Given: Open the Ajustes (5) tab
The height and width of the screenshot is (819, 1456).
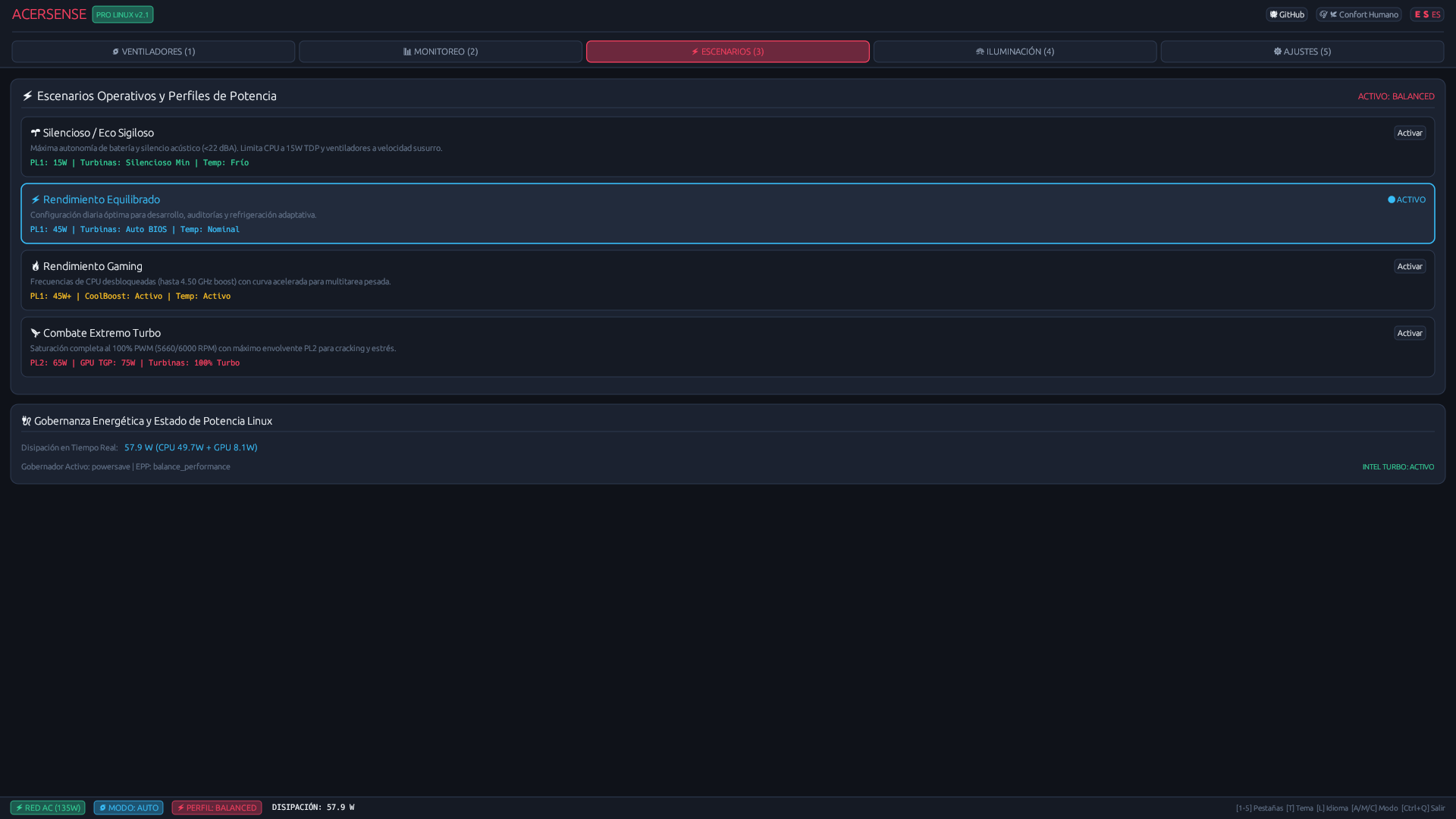Looking at the screenshot, I should coord(1302,52).
